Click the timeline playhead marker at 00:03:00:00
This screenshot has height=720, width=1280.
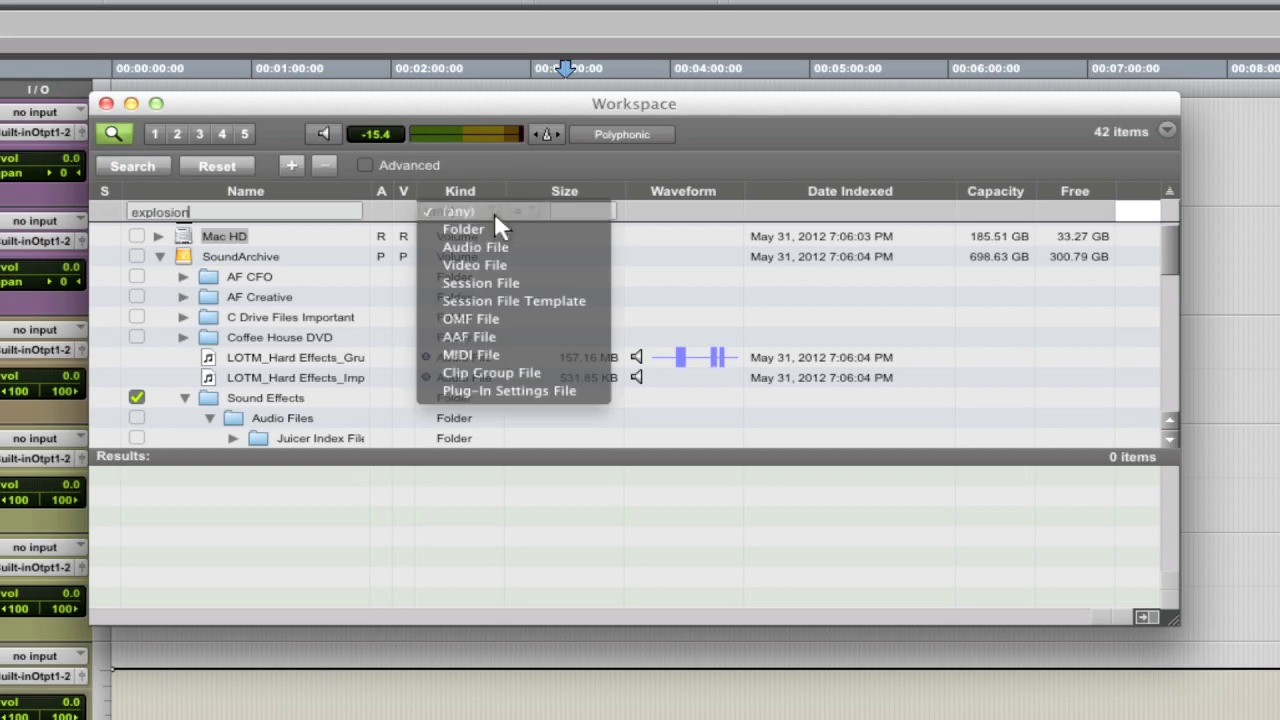click(x=566, y=68)
